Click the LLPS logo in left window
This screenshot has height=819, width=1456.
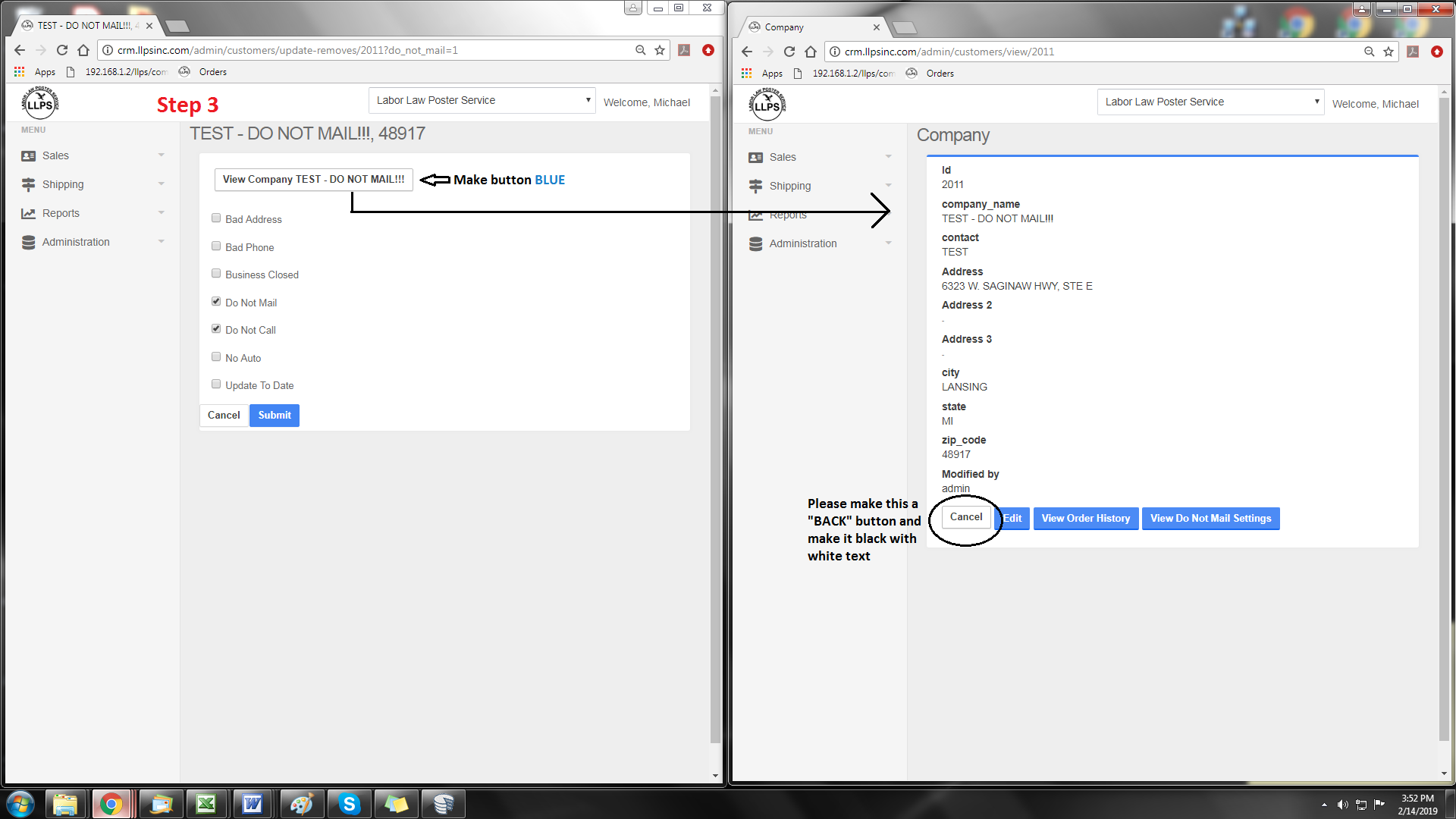(x=39, y=103)
